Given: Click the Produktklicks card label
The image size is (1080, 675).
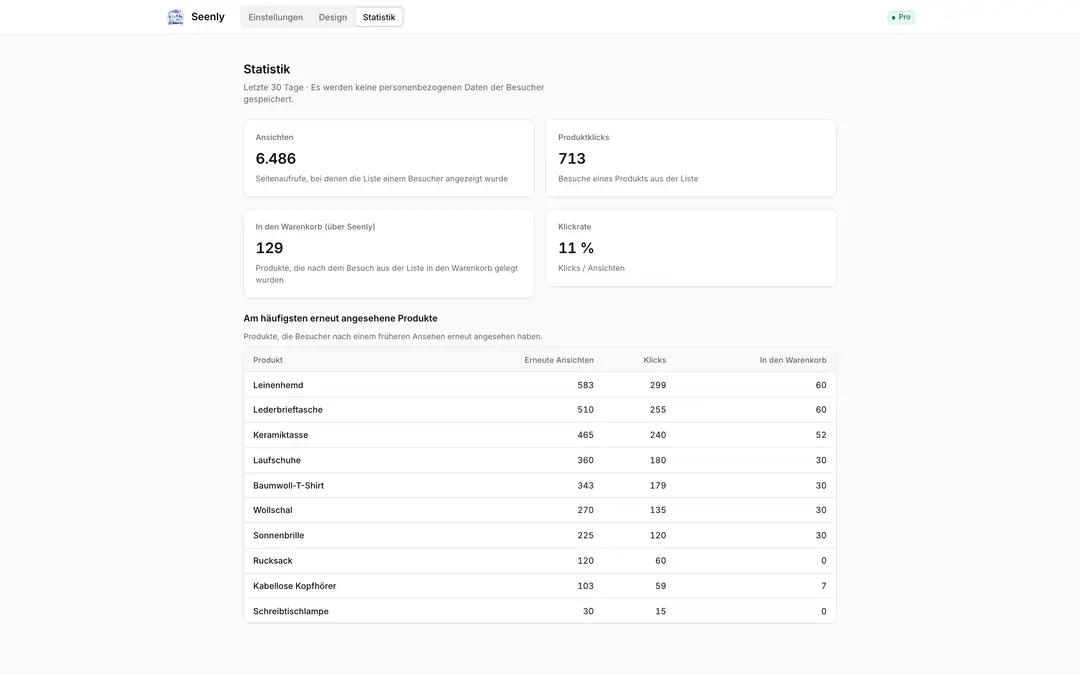Looking at the screenshot, I should point(583,138).
